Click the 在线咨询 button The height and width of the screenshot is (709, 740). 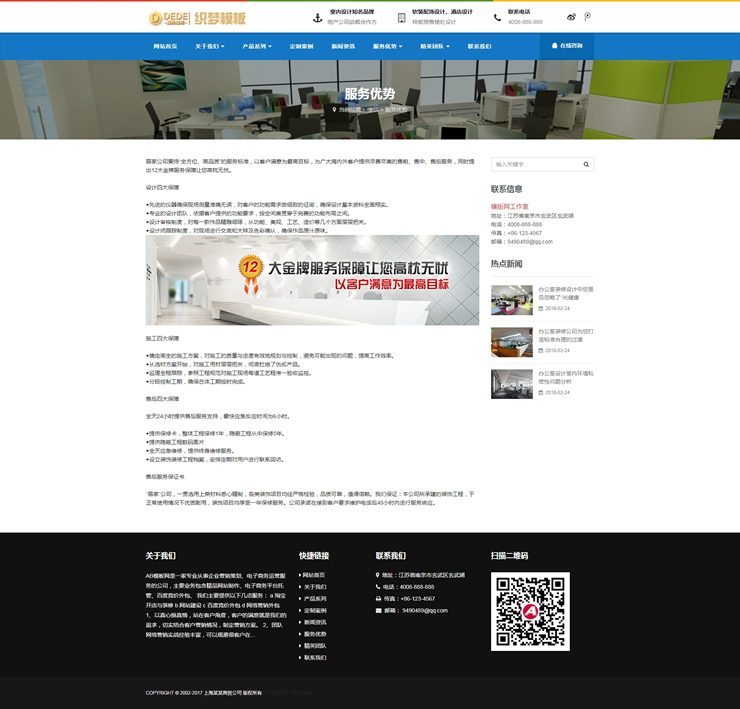566,46
